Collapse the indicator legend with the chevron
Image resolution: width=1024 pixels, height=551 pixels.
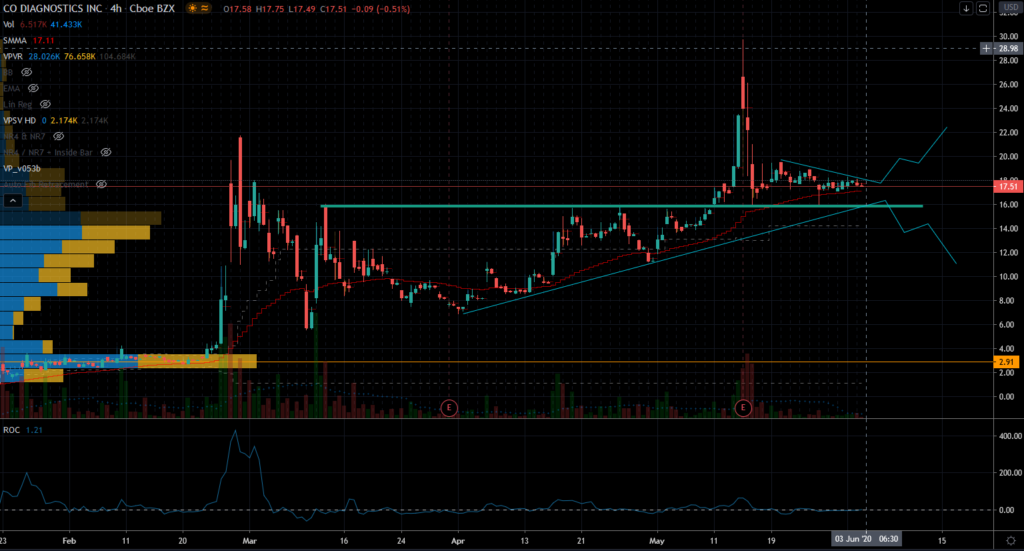12,200
